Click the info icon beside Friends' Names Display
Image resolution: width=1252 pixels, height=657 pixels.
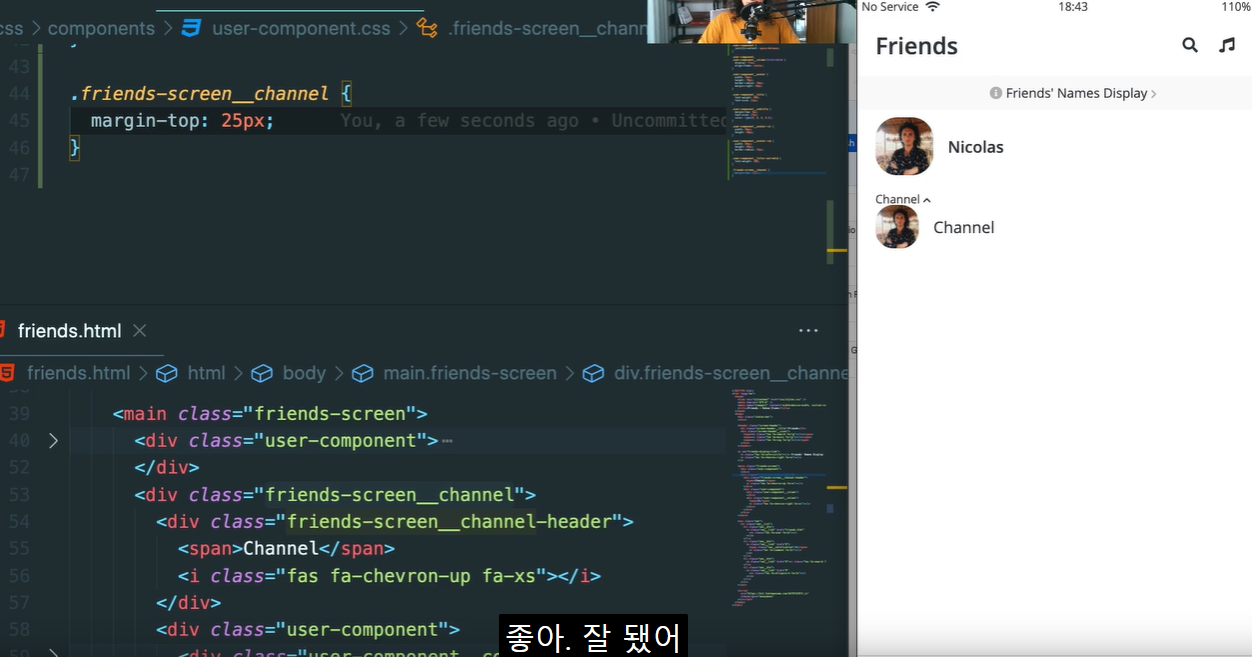click(996, 93)
